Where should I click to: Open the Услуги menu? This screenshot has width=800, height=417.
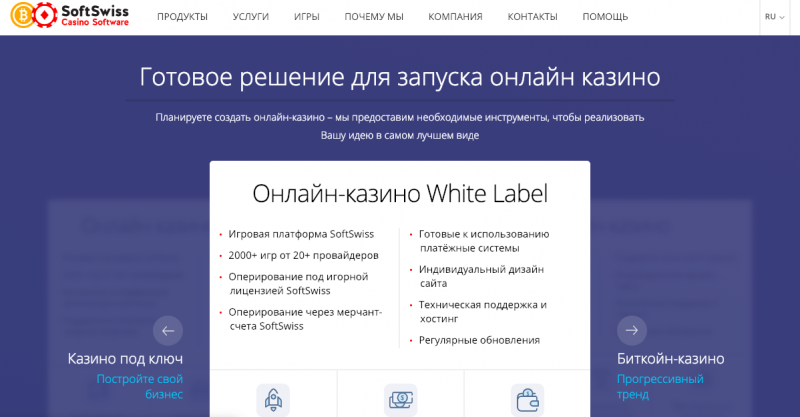click(250, 17)
